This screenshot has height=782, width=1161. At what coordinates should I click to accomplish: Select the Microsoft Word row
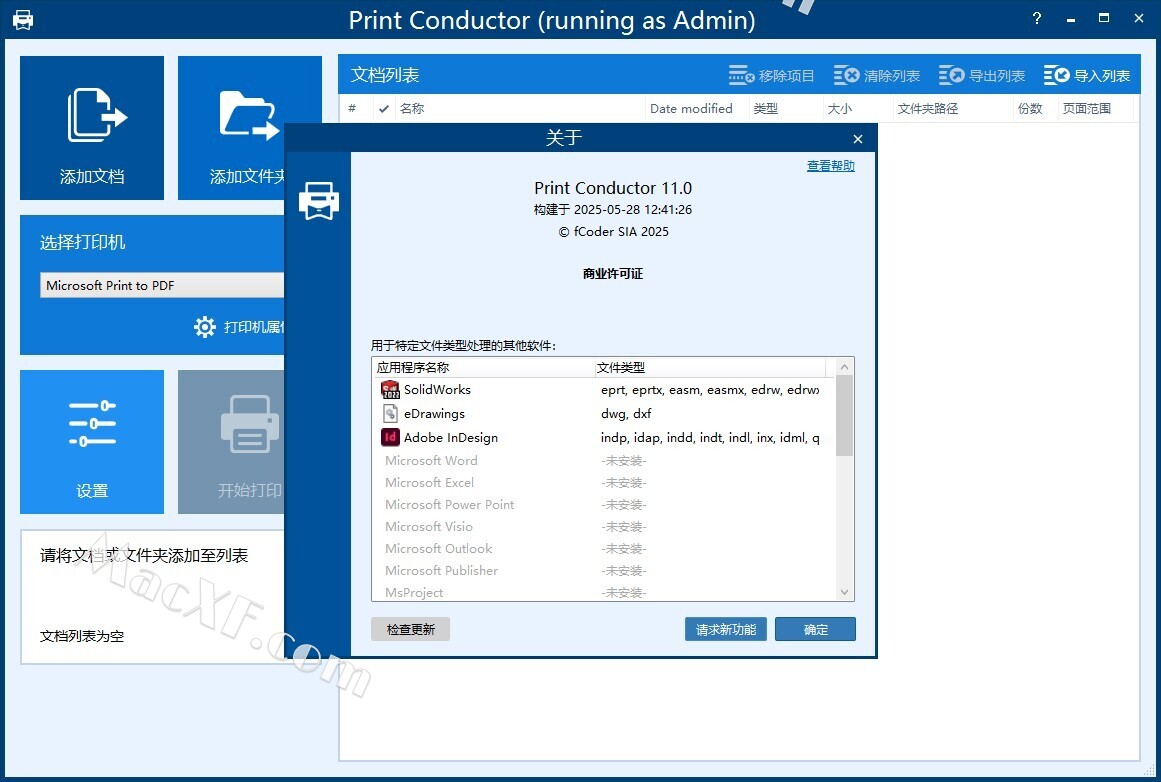pos(603,461)
